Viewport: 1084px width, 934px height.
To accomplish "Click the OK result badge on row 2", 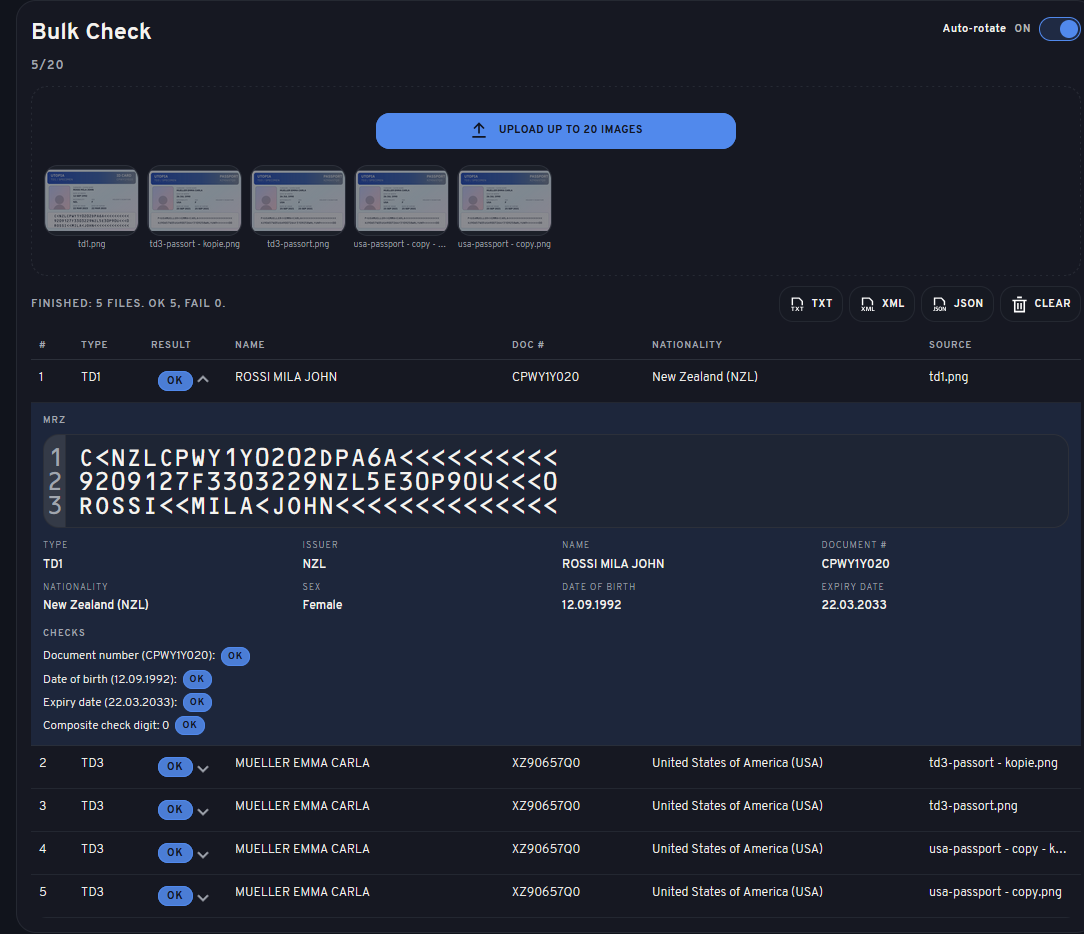I will [x=174, y=766].
